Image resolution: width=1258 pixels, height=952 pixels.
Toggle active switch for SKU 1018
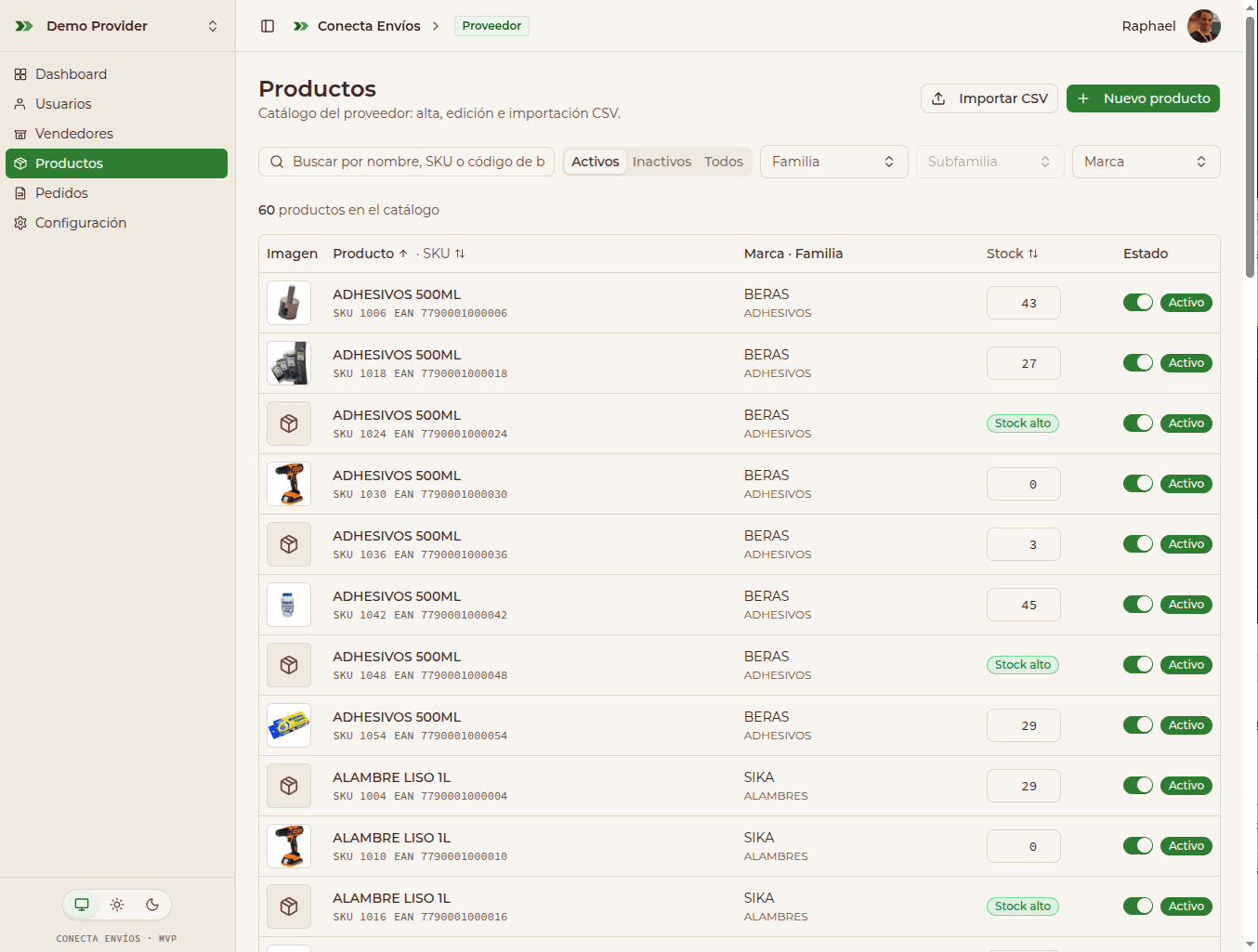[x=1138, y=363]
